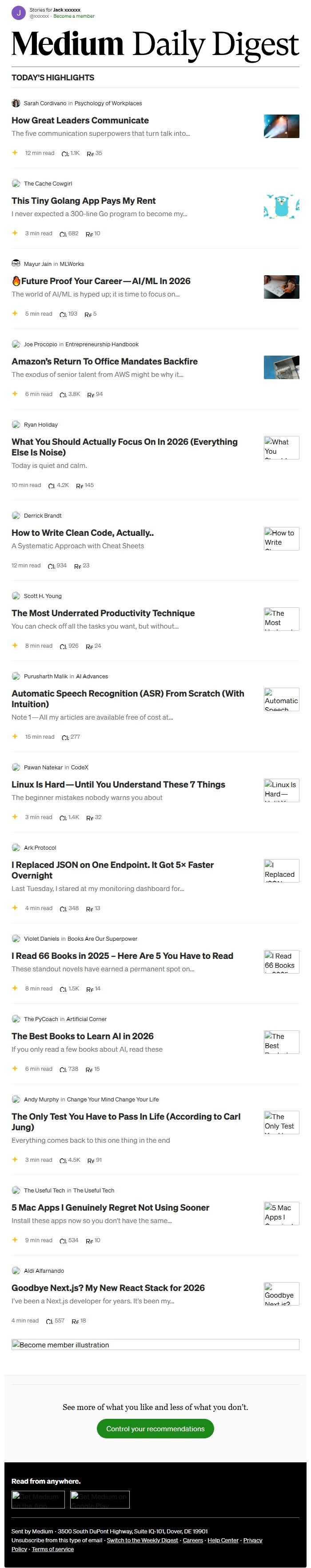Click Sarah Cordivano's author avatar

click(16, 103)
